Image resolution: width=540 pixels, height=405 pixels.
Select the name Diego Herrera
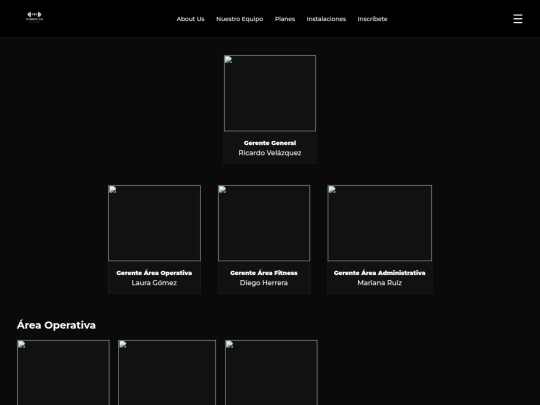point(264,283)
